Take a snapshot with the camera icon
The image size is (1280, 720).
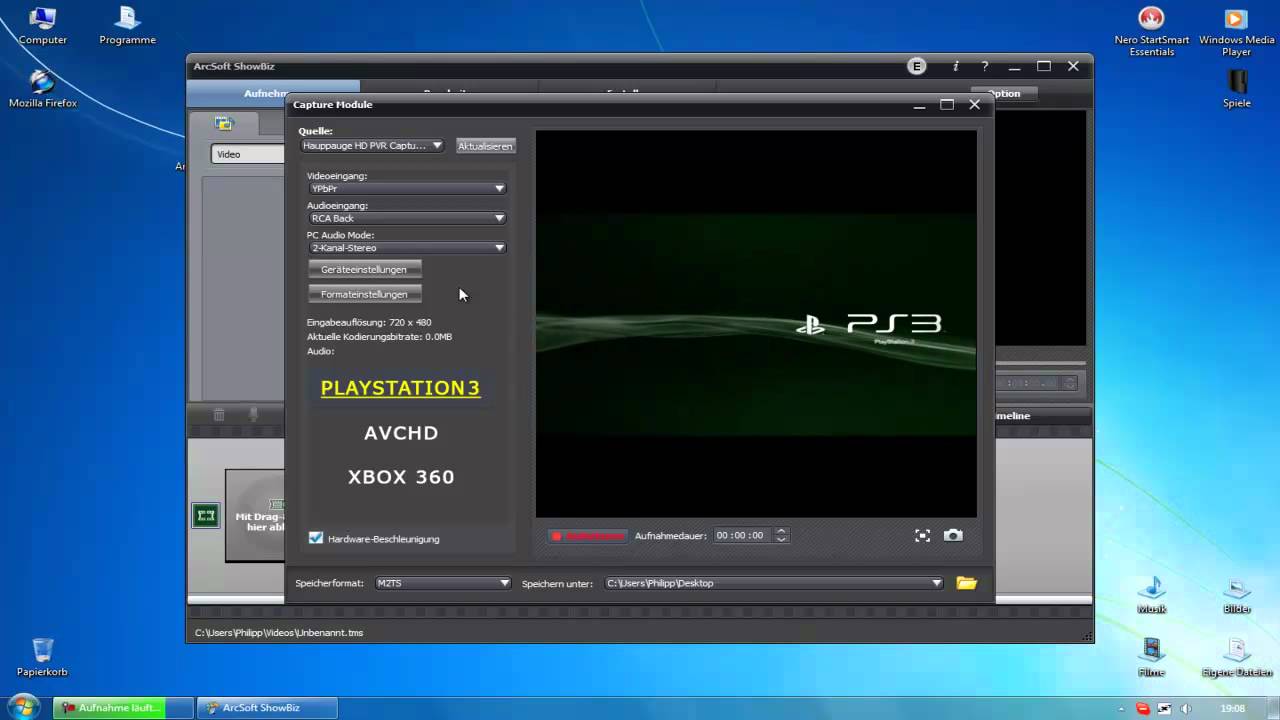pos(953,536)
